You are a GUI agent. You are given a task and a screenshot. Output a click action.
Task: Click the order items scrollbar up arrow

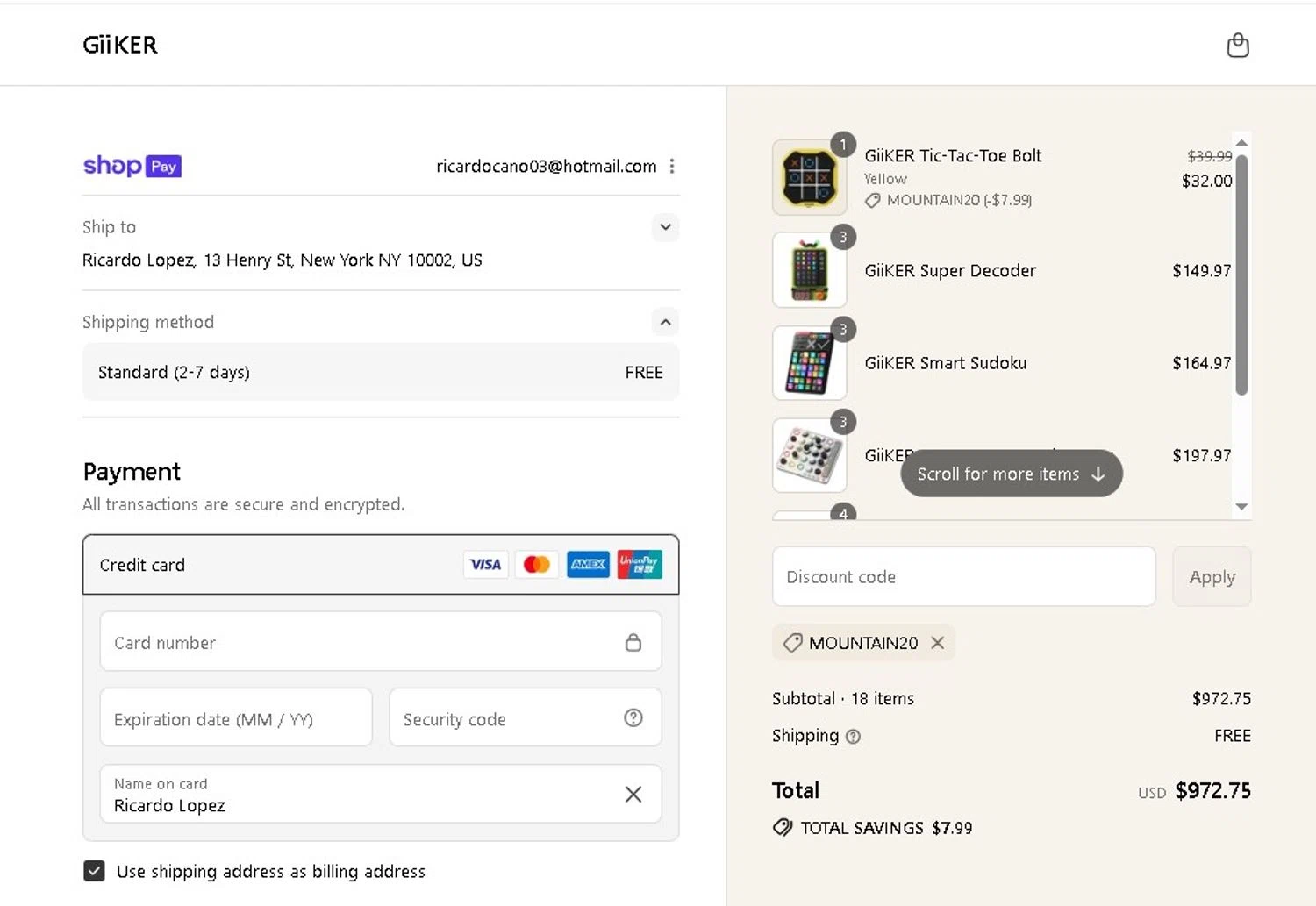1241,142
